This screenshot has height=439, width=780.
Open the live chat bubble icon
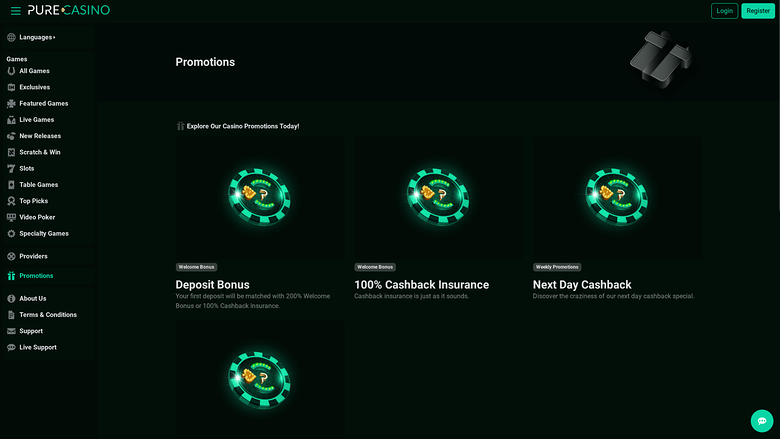click(762, 421)
